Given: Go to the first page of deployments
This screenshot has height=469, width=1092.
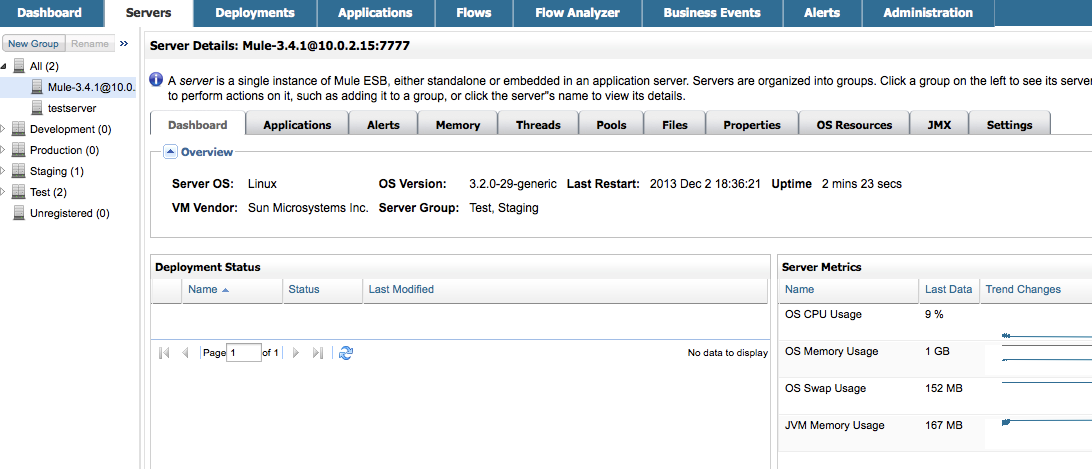Looking at the screenshot, I should (x=165, y=353).
